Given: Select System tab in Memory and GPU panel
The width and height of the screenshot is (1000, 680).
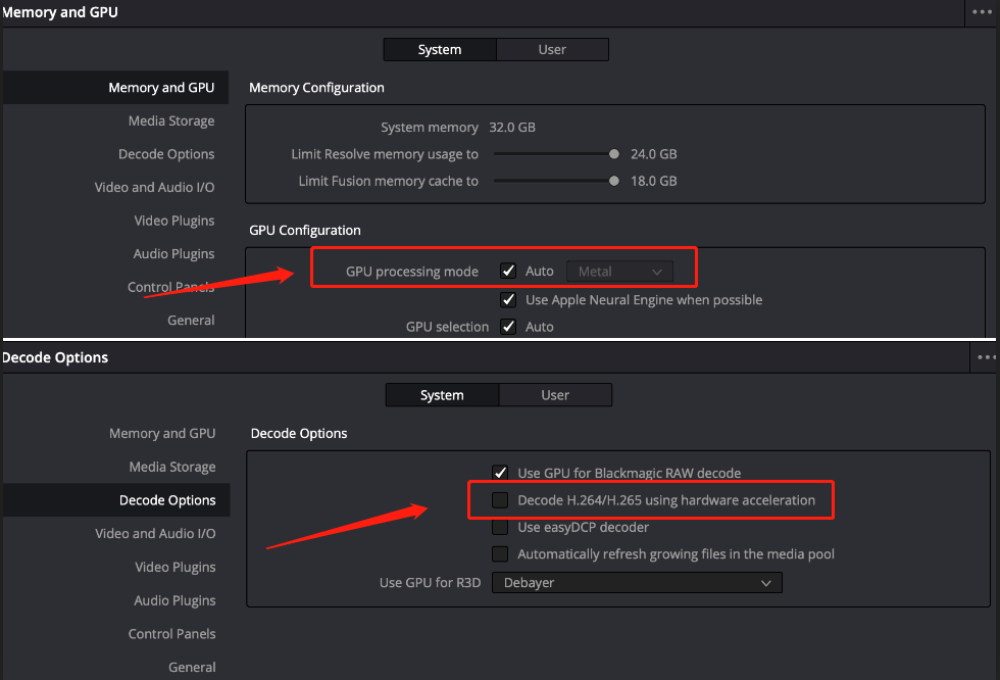Looking at the screenshot, I should (439, 50).
